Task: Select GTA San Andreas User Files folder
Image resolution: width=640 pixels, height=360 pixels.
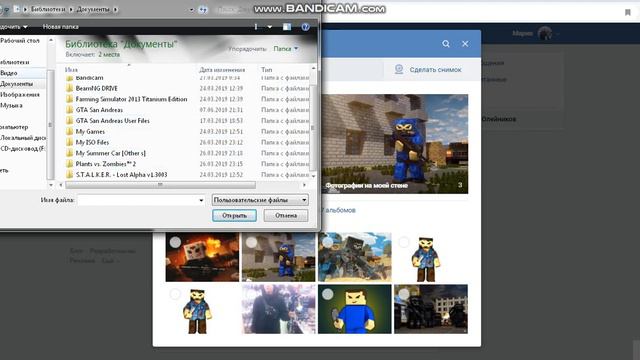Action: [x=113, y=121]
